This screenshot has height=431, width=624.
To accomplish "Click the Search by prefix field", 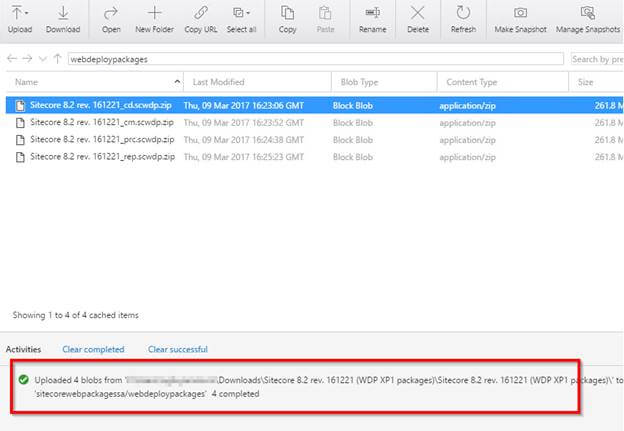I will click(597, 59).
